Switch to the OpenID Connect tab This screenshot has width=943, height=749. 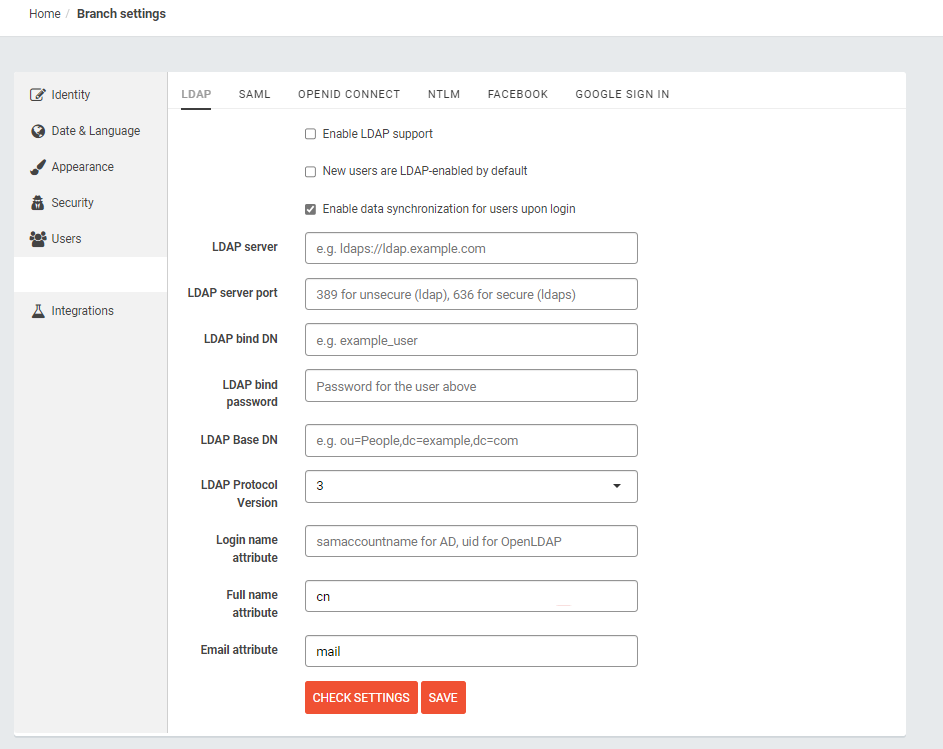point(349,94)
